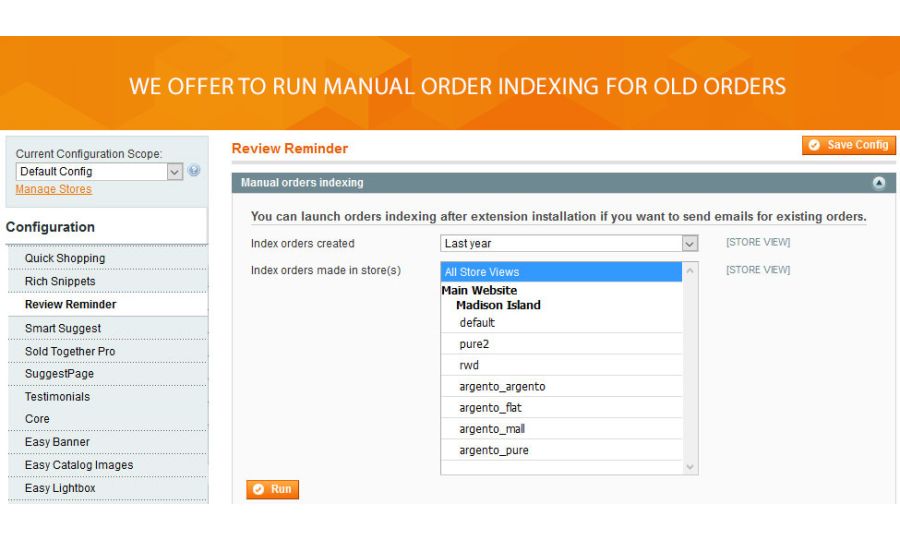
Task: Open Quick Shopping in the configuration menu
Action: (x=65, y=258)
